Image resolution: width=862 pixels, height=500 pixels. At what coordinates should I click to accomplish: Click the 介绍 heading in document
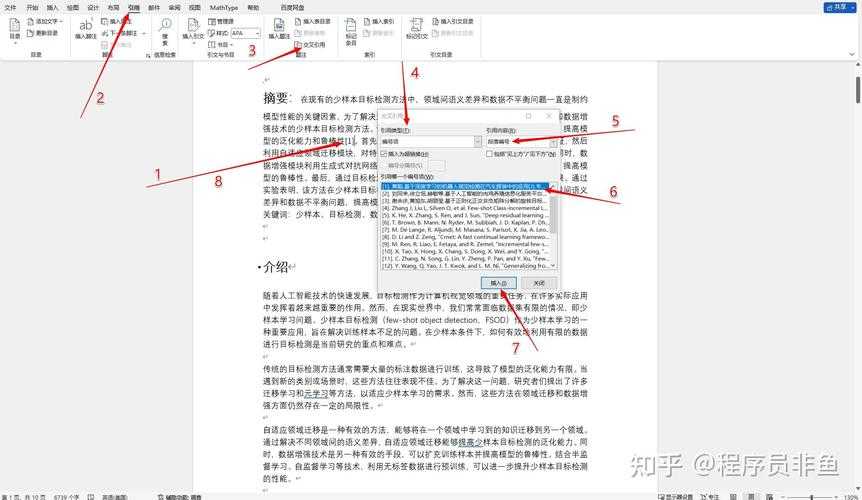pyautogui.click(x=276, y=268)
